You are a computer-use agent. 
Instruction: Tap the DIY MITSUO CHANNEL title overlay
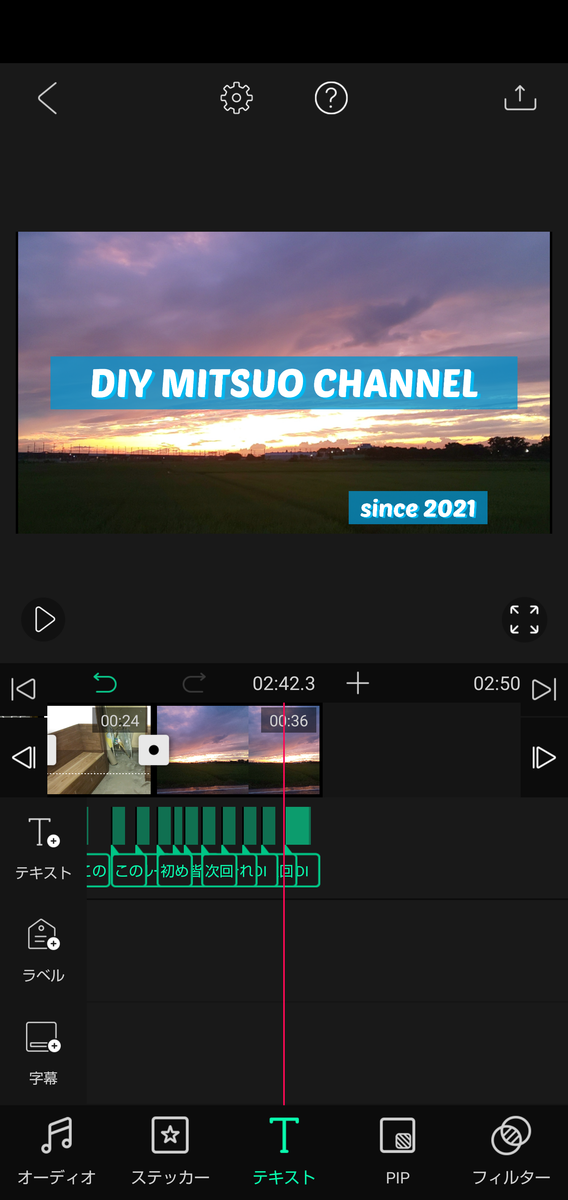(x=284, y=383)
